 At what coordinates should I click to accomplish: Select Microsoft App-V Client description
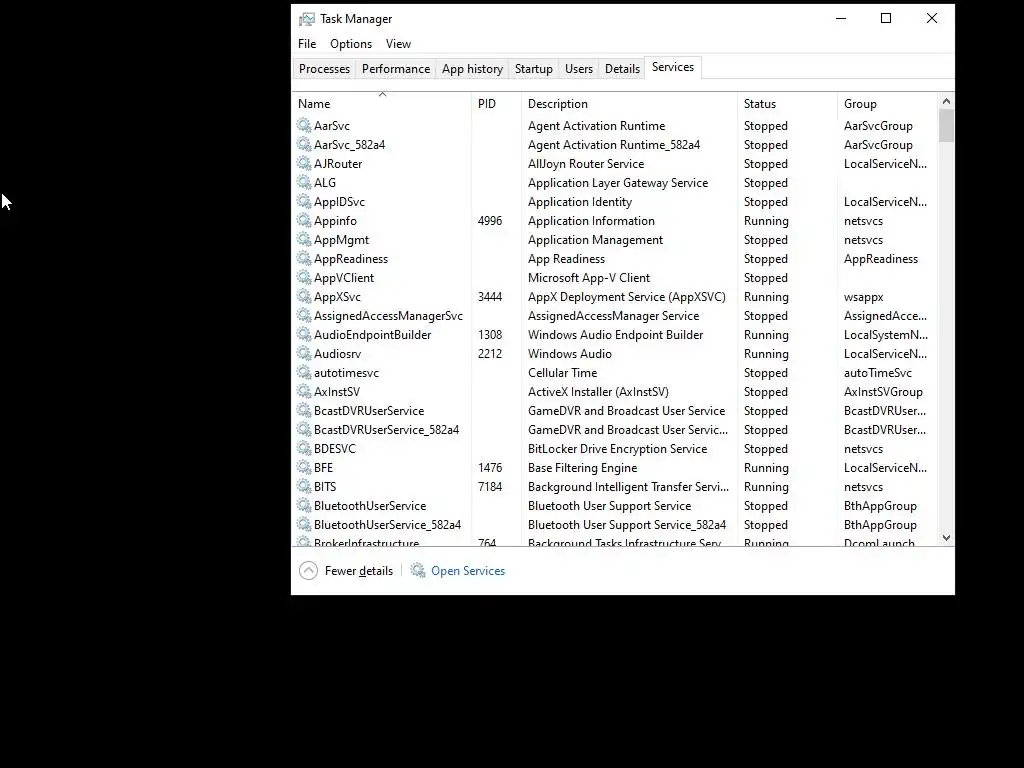(x=589, y=278)
